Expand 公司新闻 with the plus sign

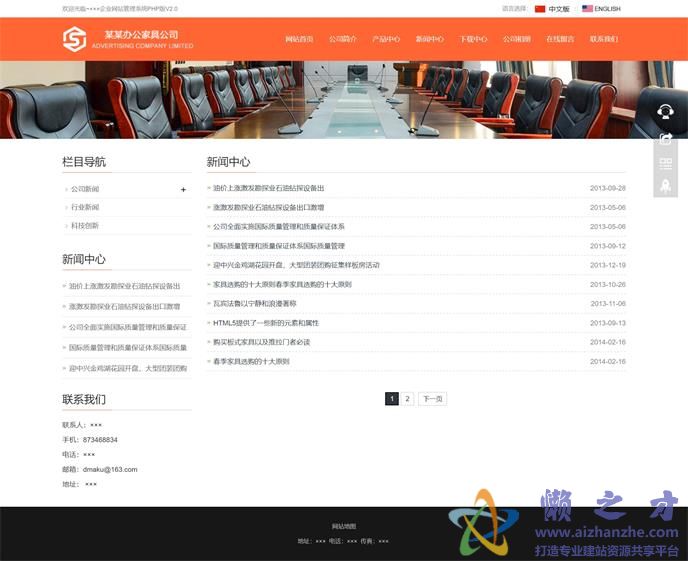pyautogui.click(x=183, y=189)
